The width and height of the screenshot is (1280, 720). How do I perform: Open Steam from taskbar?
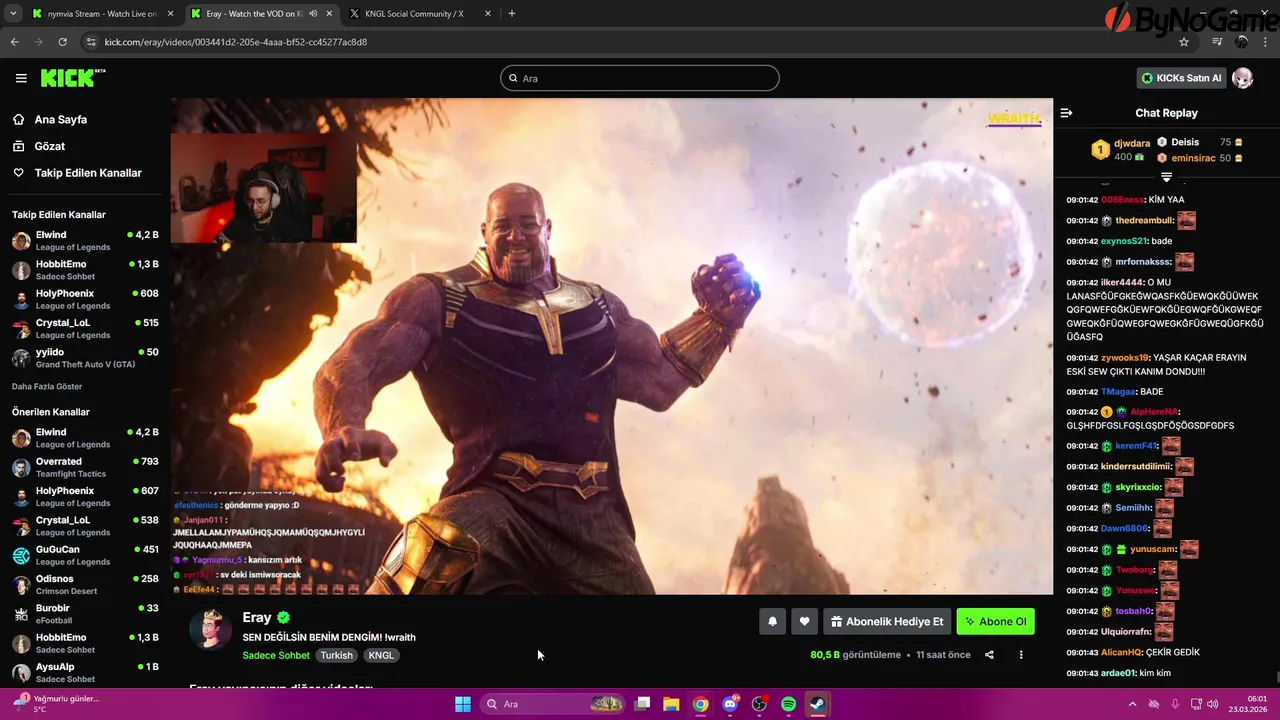coord(817,704)
